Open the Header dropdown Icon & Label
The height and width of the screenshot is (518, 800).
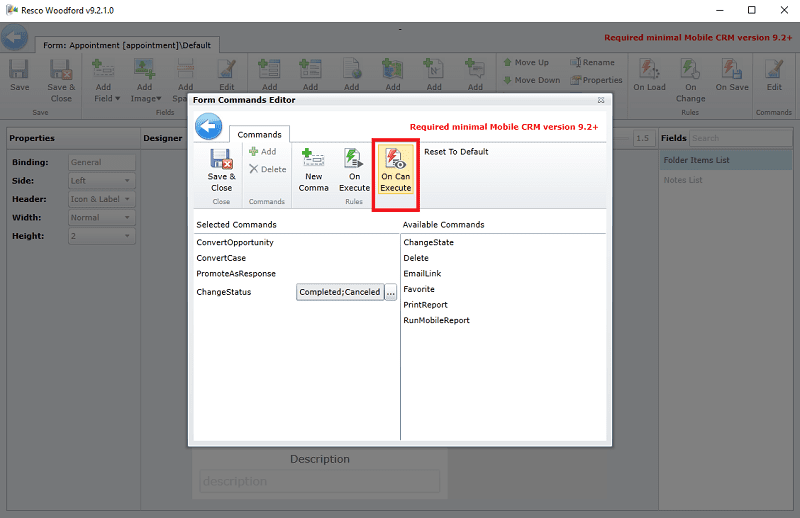pos(102,199)
